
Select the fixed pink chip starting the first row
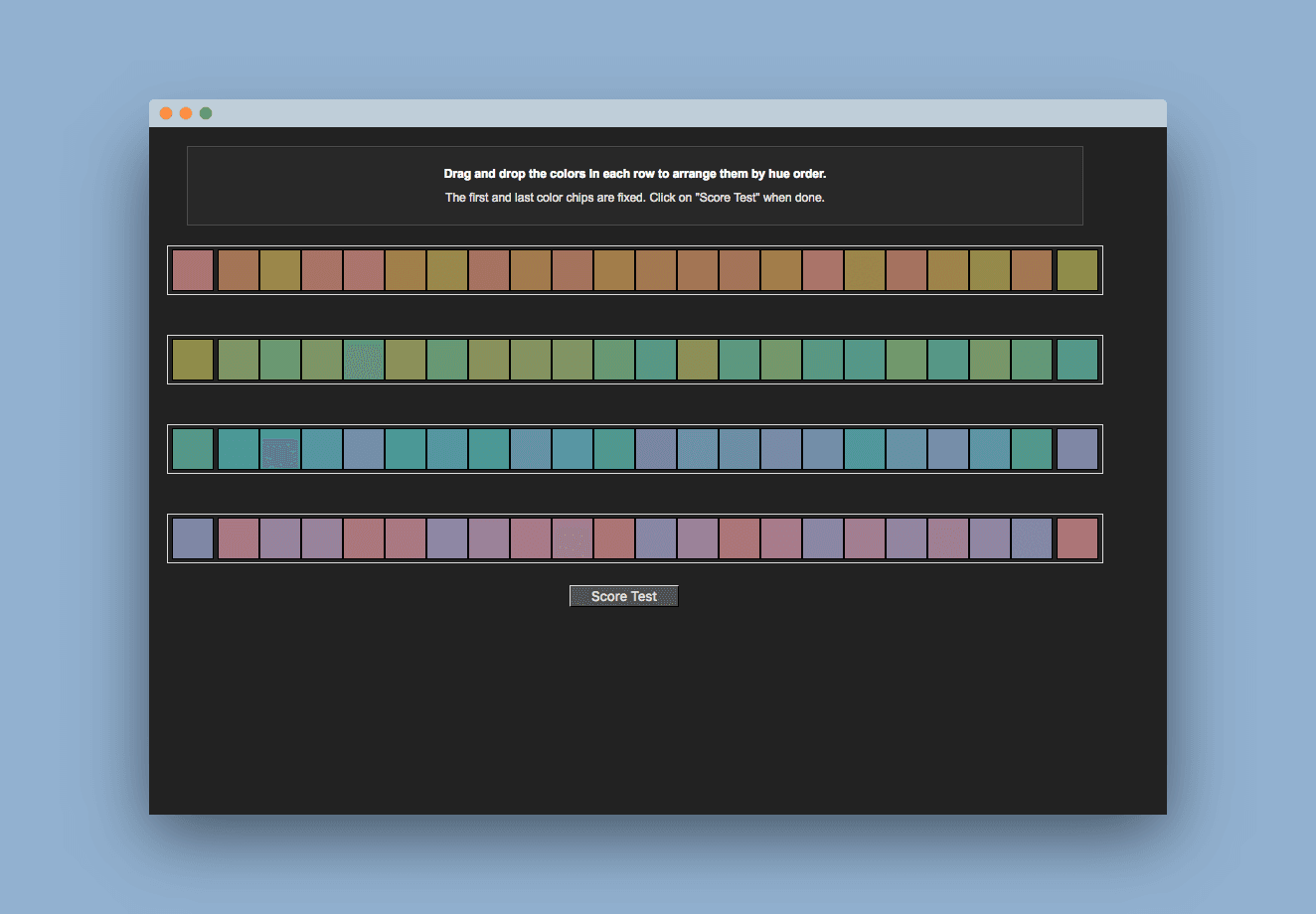click(x=193, y=270)
